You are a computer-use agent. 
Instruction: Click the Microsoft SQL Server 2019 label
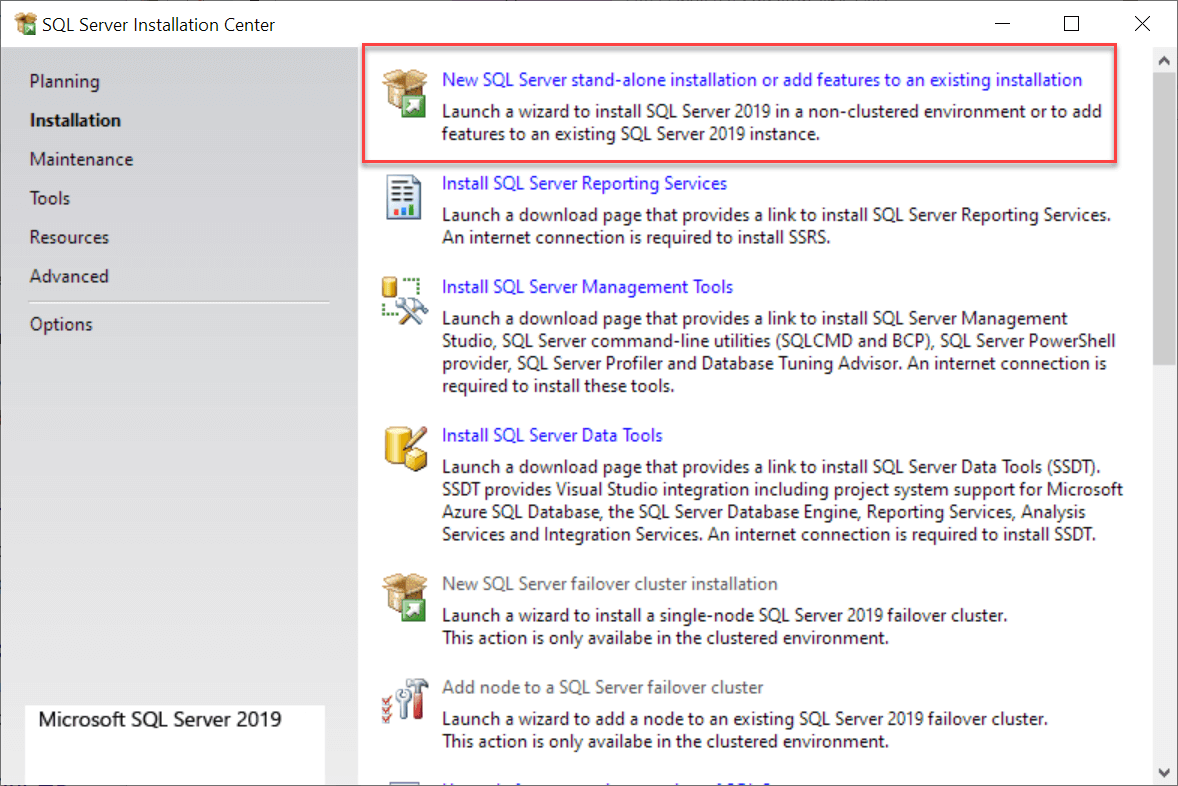coord(160,719)
